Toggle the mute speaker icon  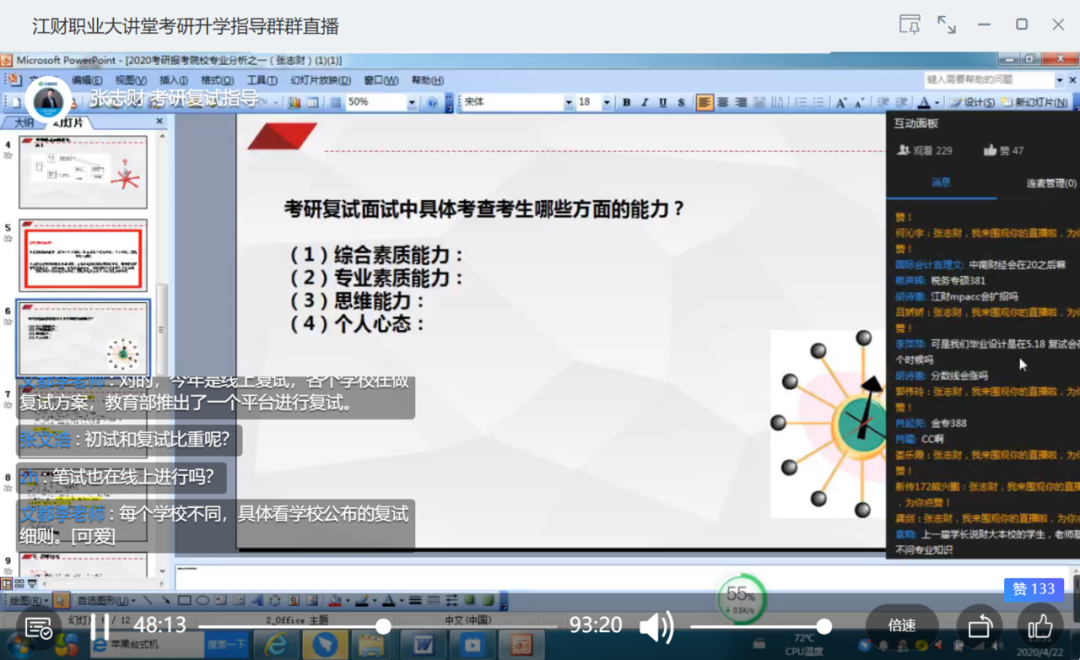click(656, 625)
